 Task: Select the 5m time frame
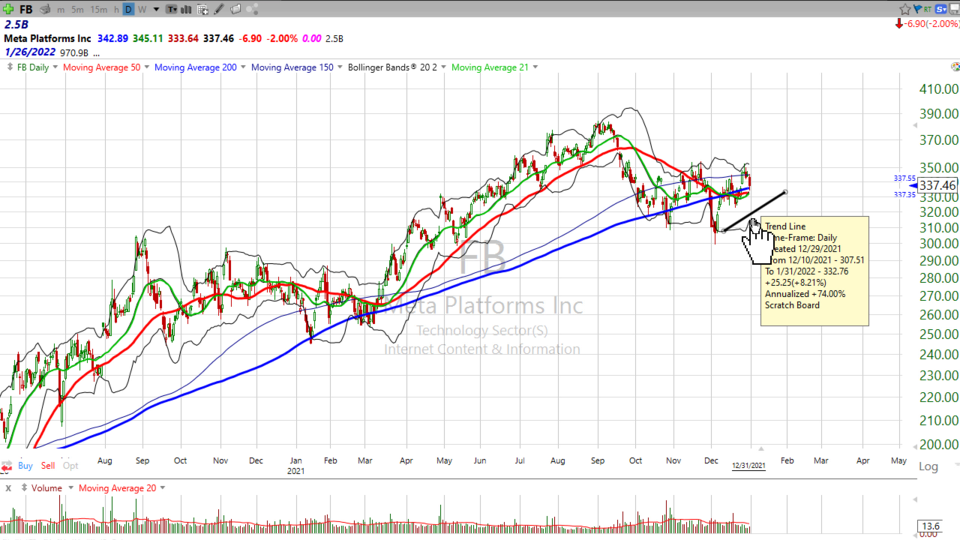(77, 10)
